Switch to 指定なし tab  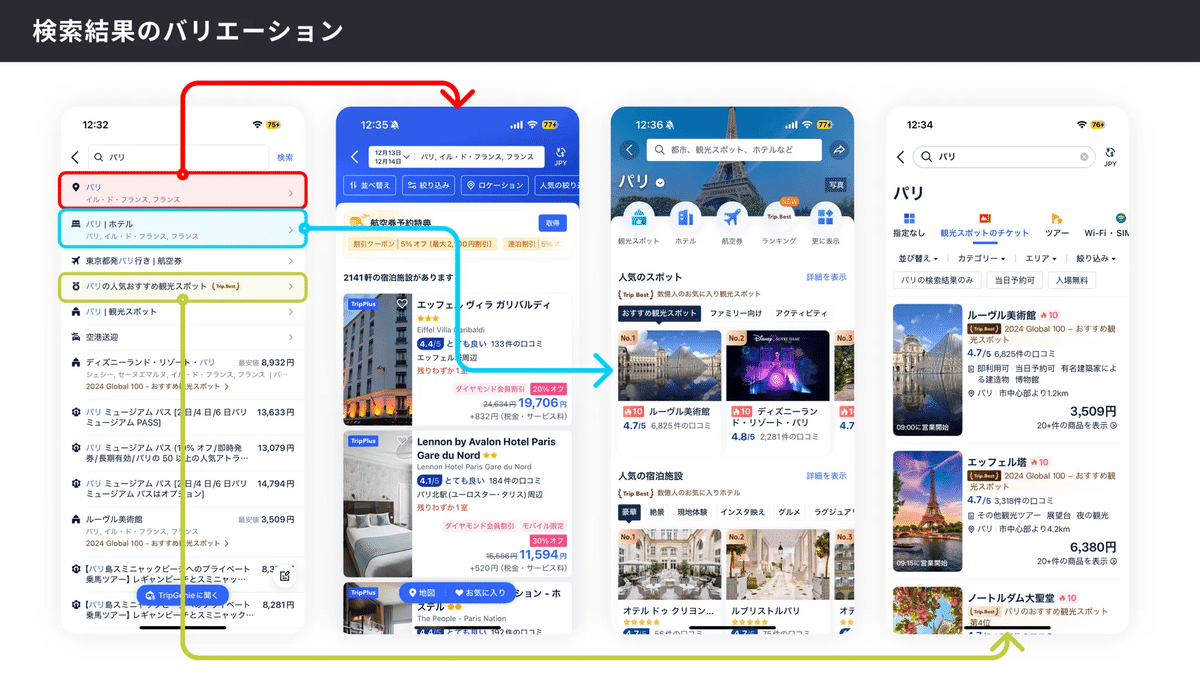click(x=909, y=224)
